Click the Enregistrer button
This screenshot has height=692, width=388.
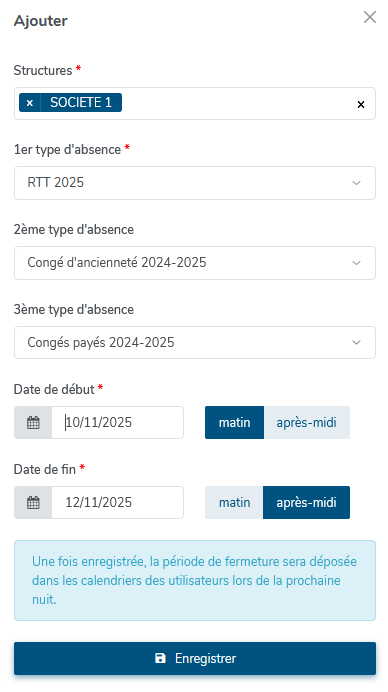tap(195, 658)
